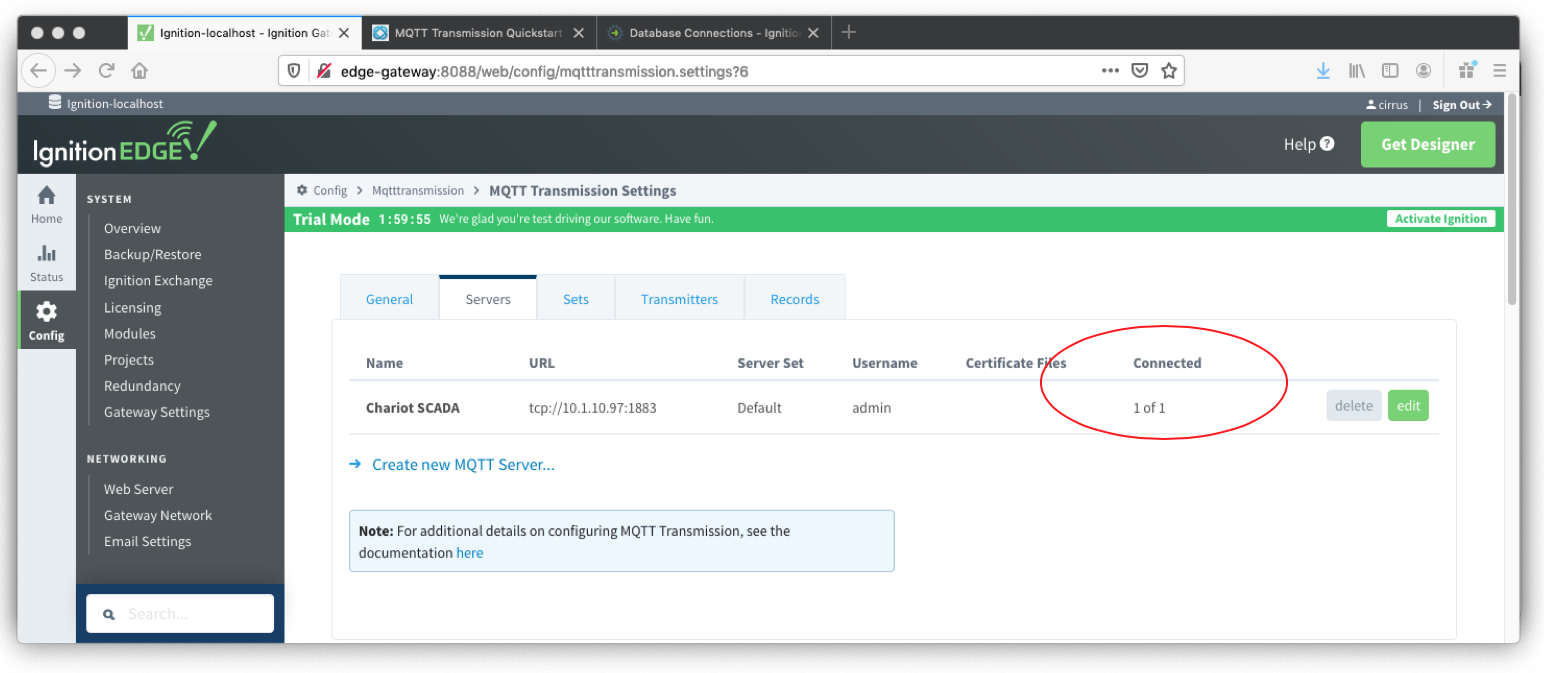
Task: Delete the Chariot SCADA server
Action: pos(1354,406)
